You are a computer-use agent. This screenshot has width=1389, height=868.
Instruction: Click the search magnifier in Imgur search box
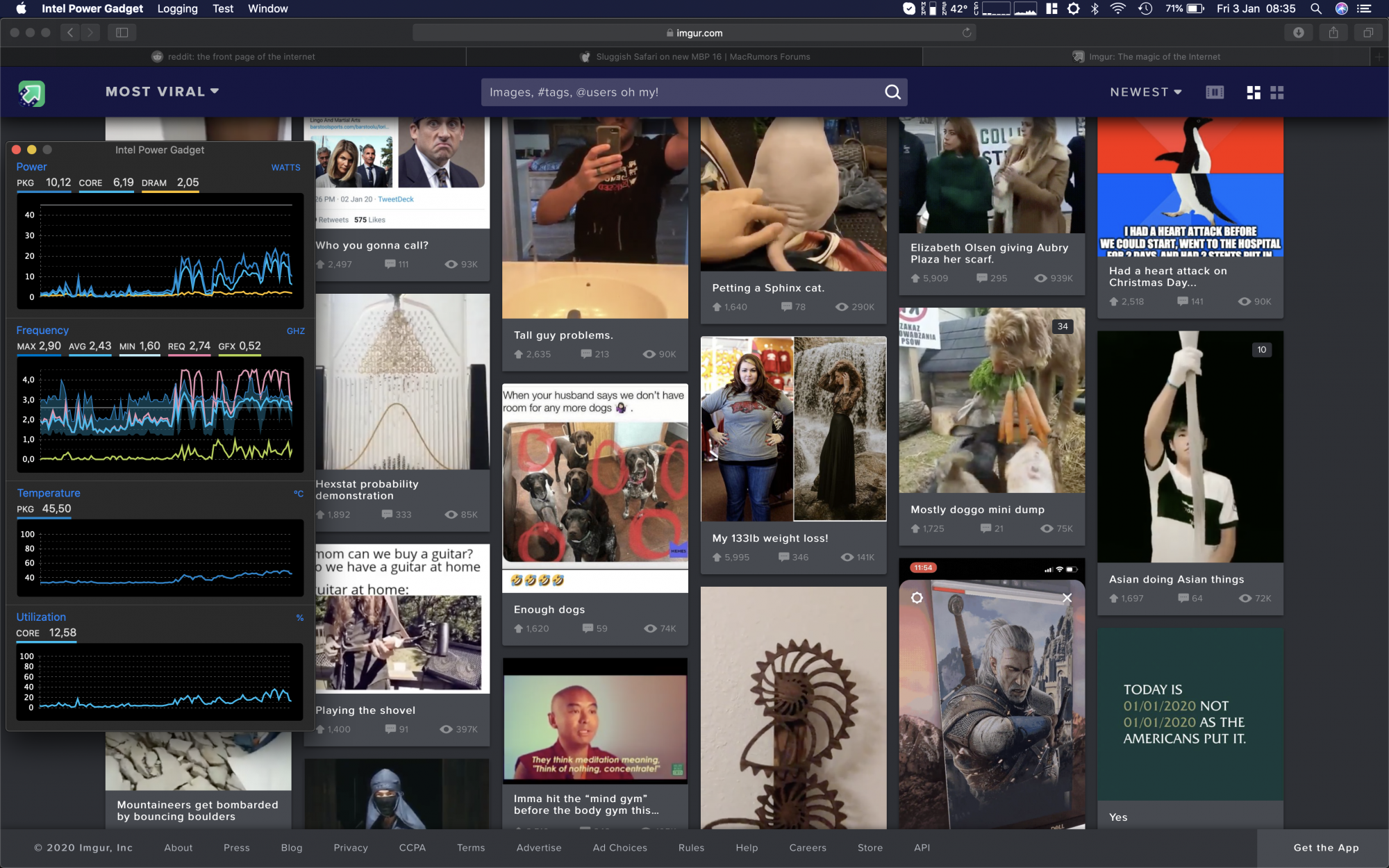point(892,92)
